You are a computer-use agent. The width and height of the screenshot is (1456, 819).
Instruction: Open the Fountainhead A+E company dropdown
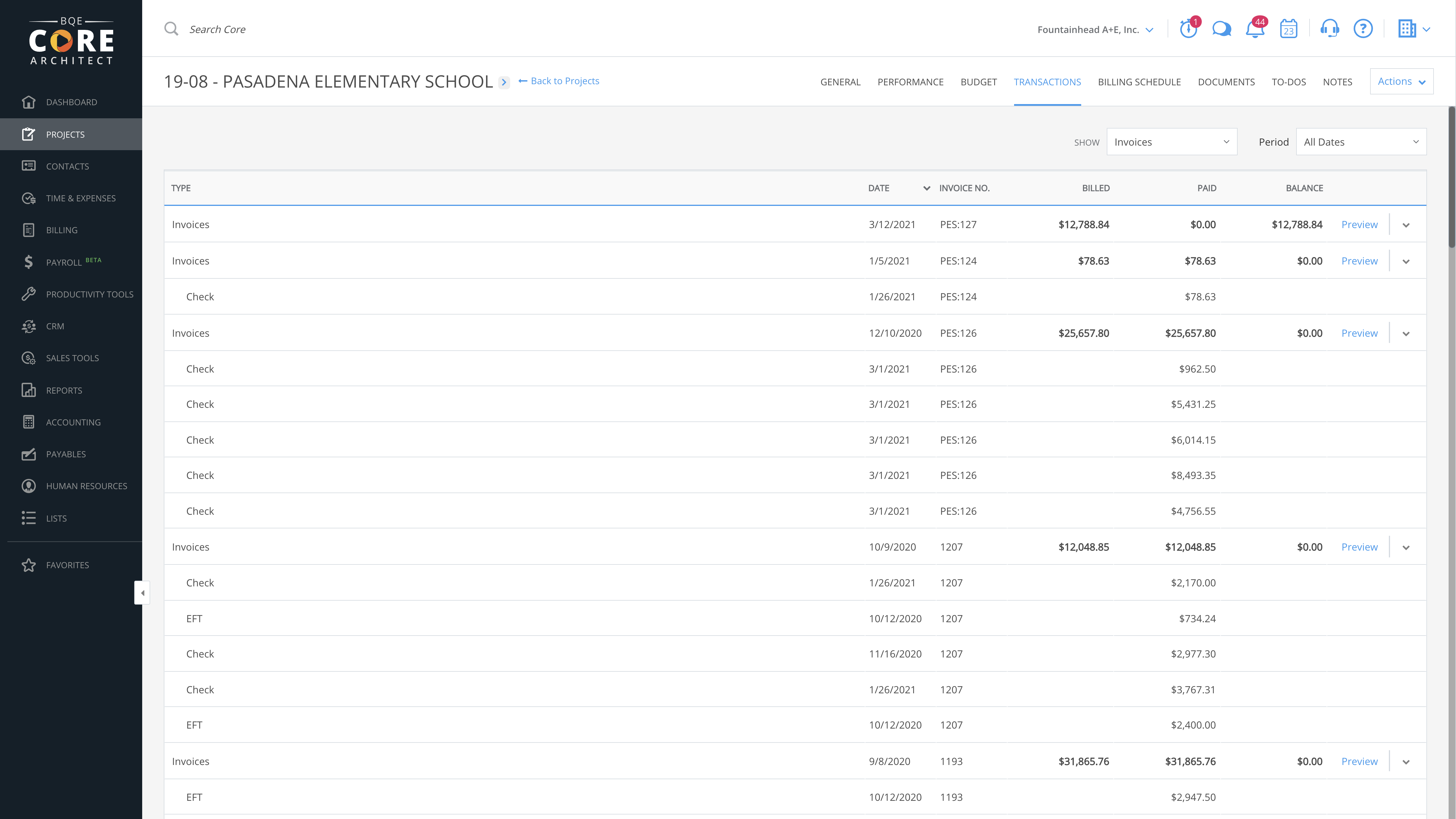click(1095, 29)
